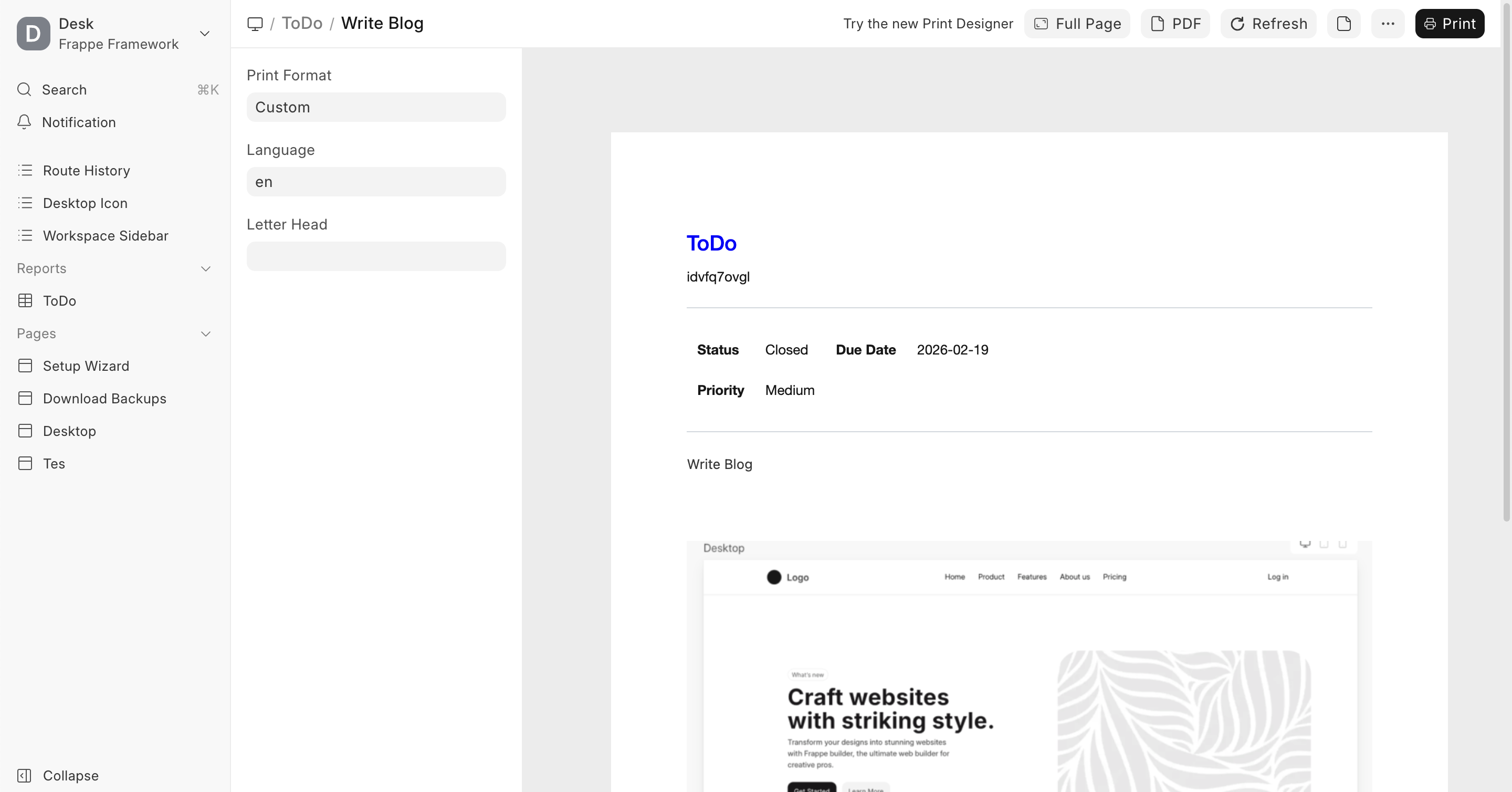The width and height of the screenshot is (1512, 792).
Task: Click the Collapse sidebar icon
Action: point(24,776)
